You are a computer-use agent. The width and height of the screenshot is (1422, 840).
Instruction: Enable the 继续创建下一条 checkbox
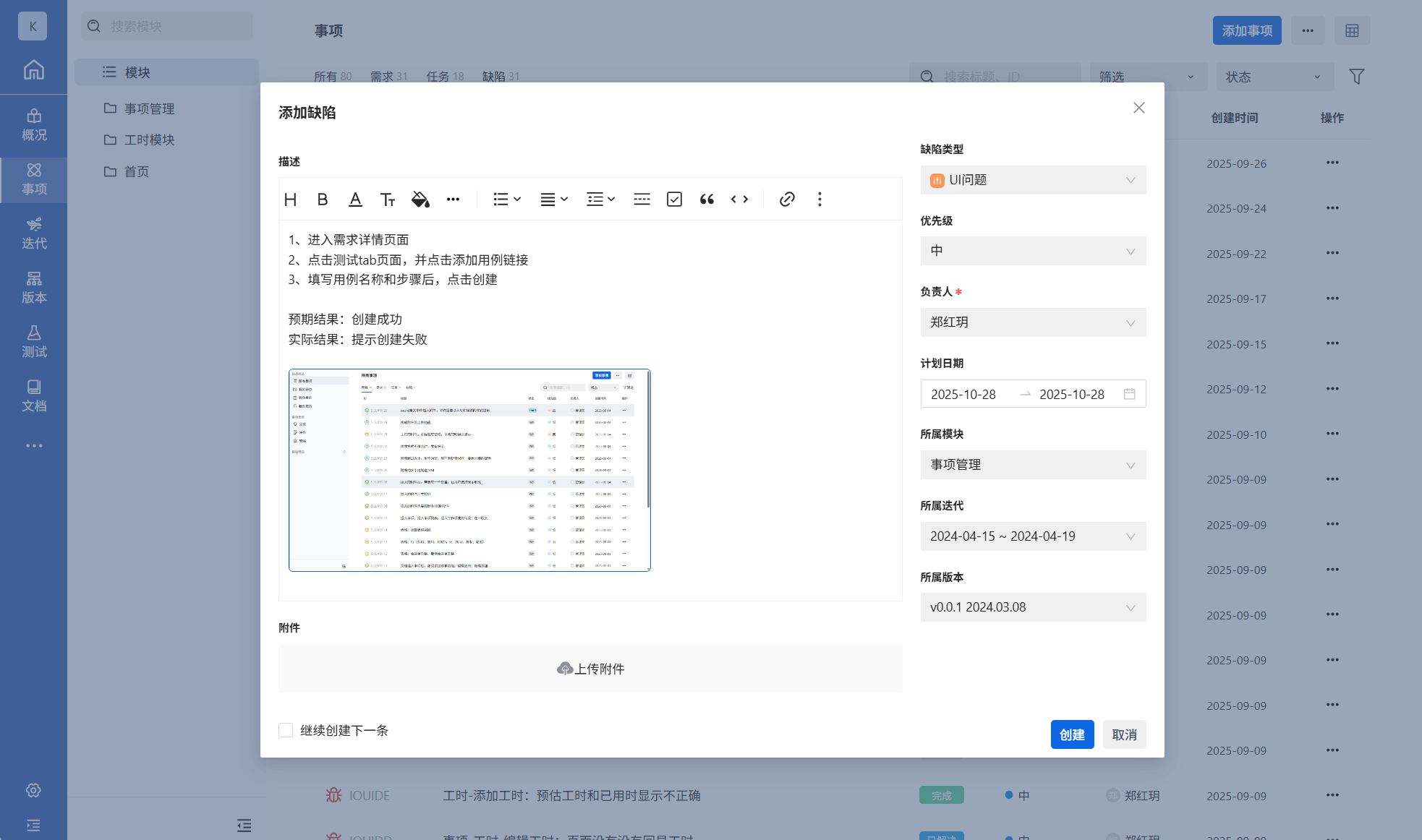coord(286,730)
